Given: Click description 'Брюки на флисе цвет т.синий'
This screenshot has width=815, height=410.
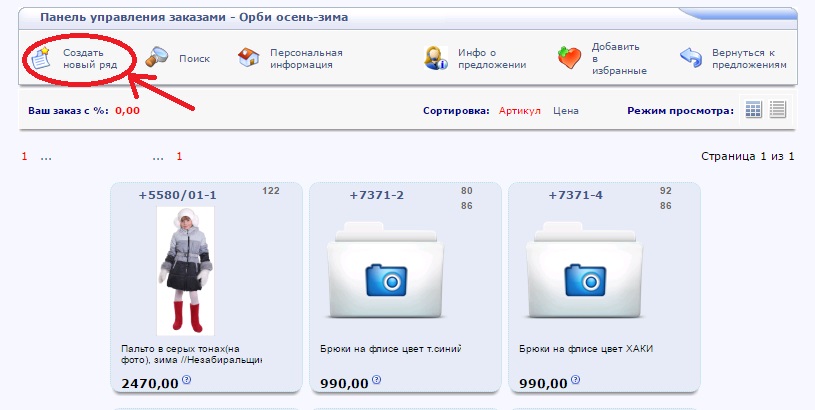Looking at the screenshot, I should [x=391, y=349].
